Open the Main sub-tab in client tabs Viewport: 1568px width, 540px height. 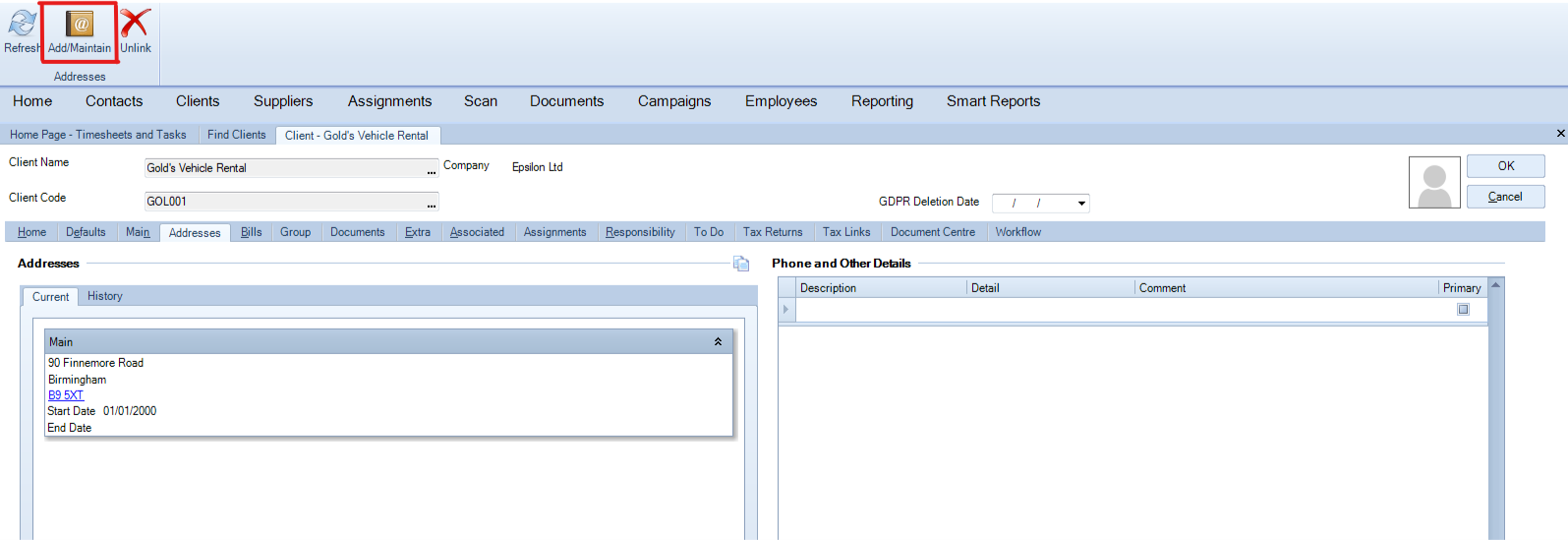[x=138, y=232]
